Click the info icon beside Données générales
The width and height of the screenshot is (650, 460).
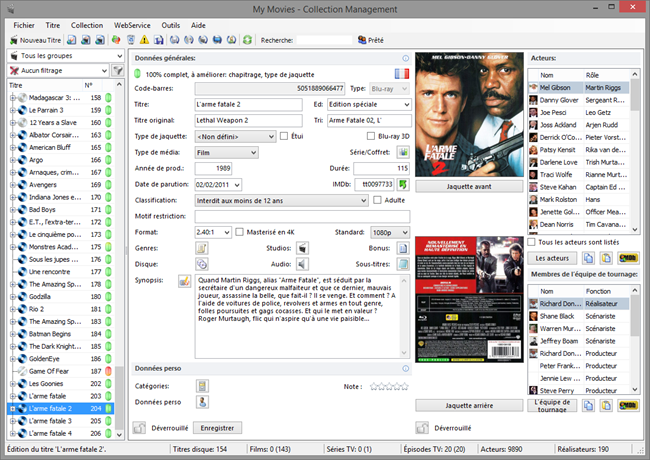click(x=405, y=58)
